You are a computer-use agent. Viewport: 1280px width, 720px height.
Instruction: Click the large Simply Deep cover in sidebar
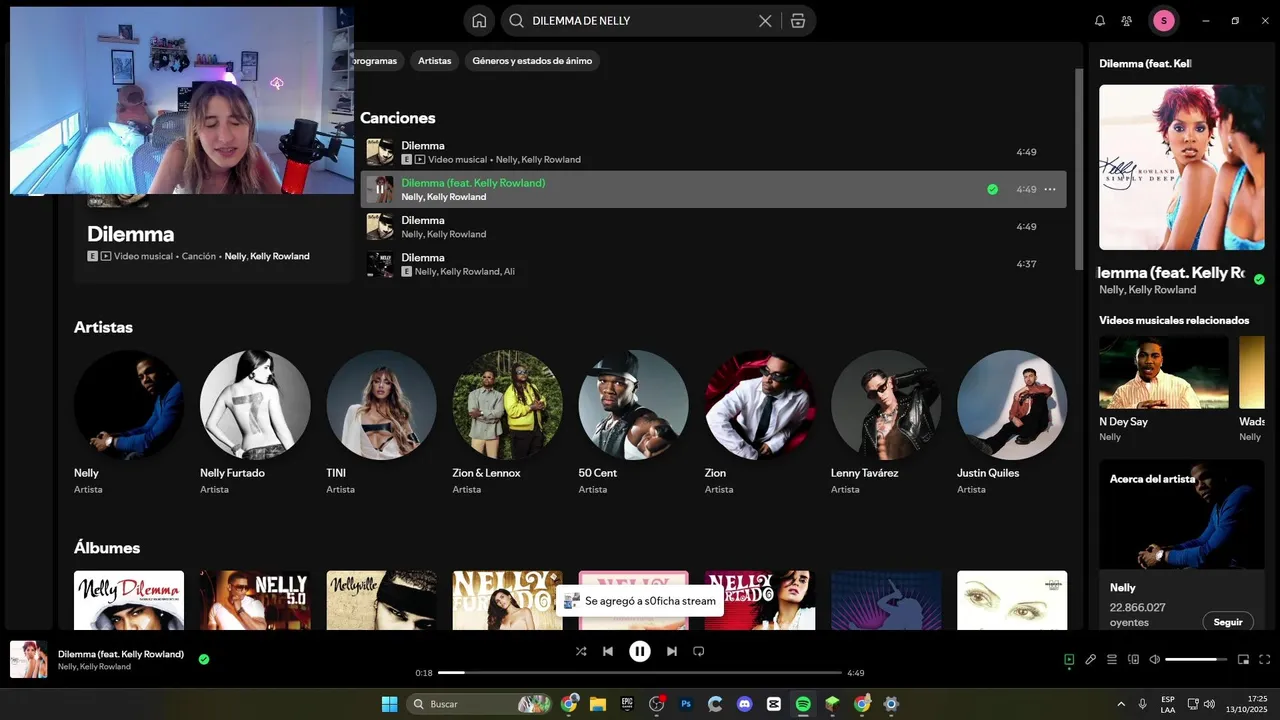point(1181,167)
